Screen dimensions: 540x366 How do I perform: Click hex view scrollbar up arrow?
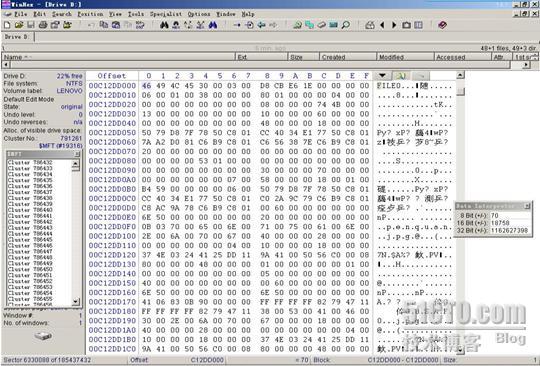click(460, 75)
